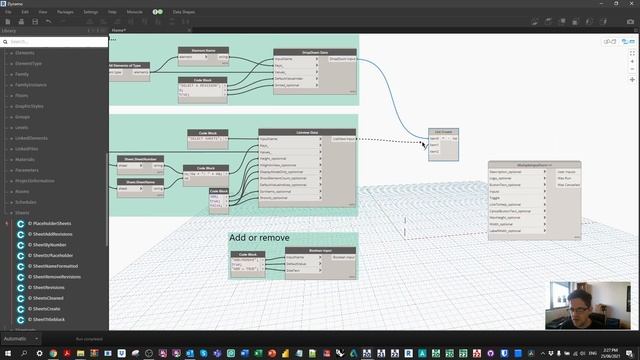Image resolution: width=640 pixels, height=360 pixels.
Task: Select the ListView Data node header
Action: coord(307,133)
